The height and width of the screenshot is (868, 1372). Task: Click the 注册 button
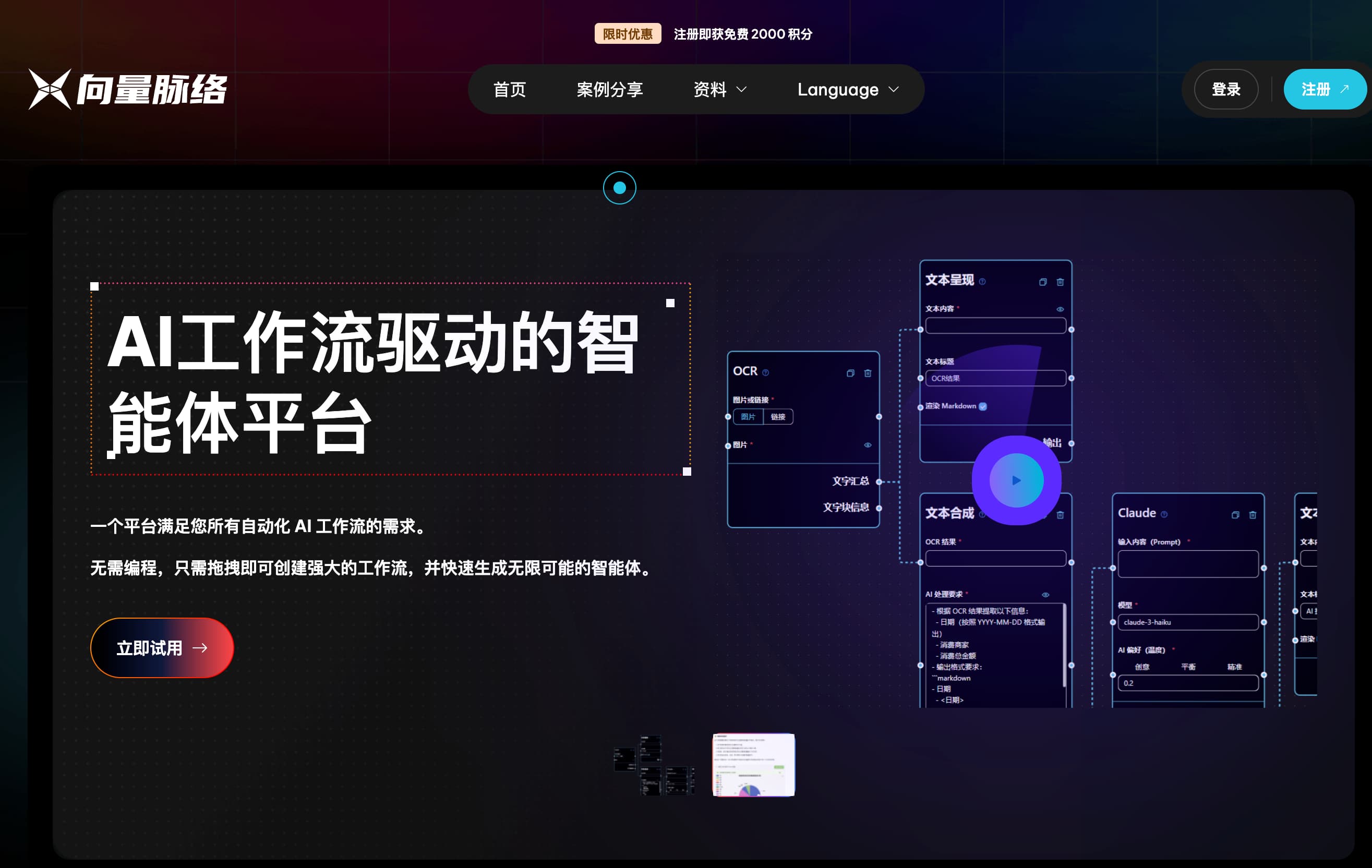coord(1325,89)
